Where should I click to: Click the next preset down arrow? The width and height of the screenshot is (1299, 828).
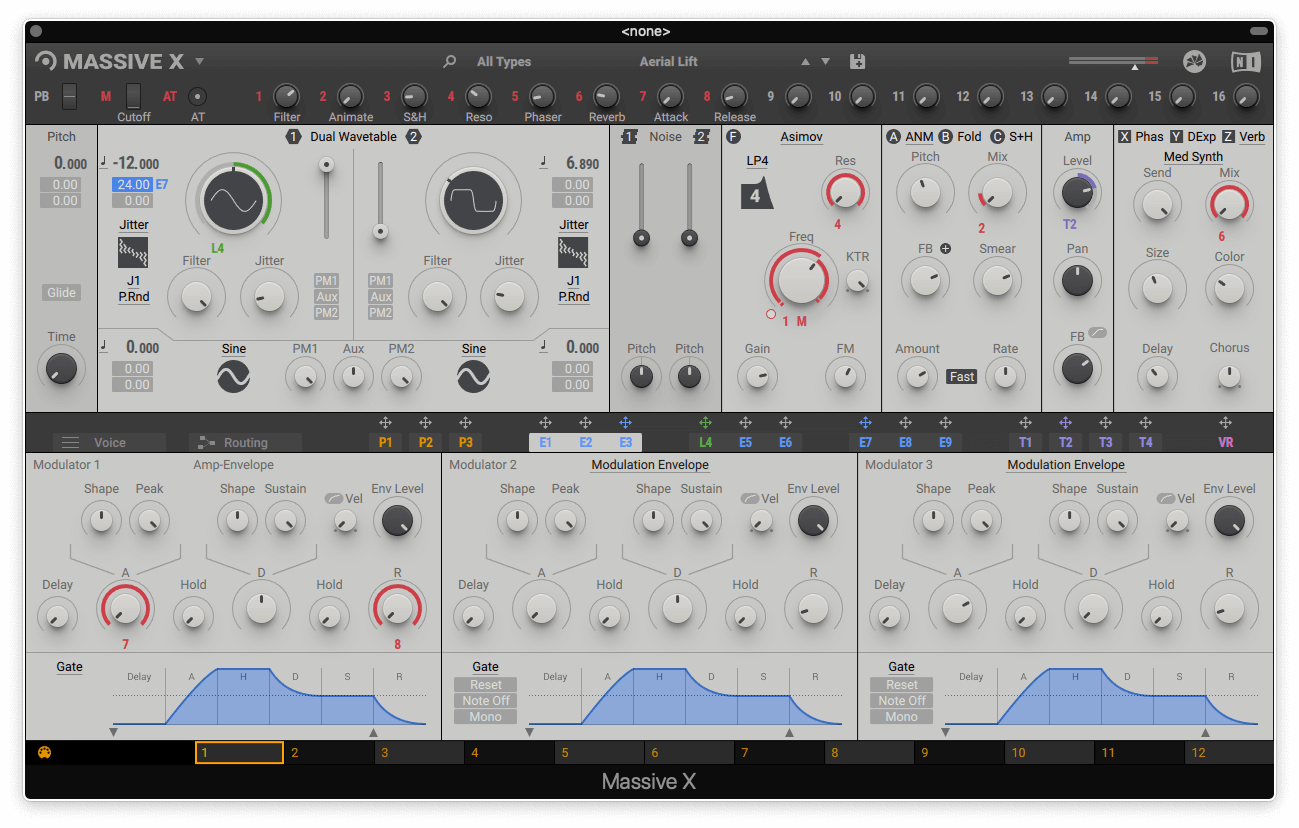pos(825,62)
